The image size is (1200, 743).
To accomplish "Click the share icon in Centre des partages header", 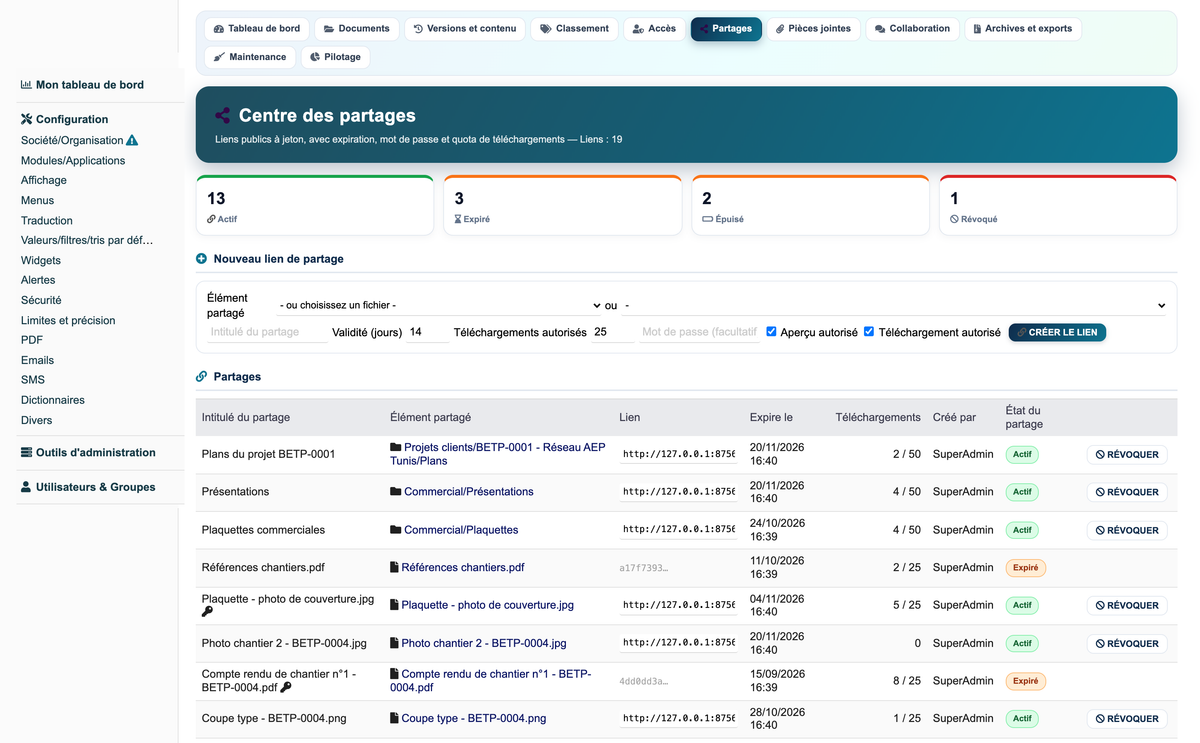I will (222, 116).
